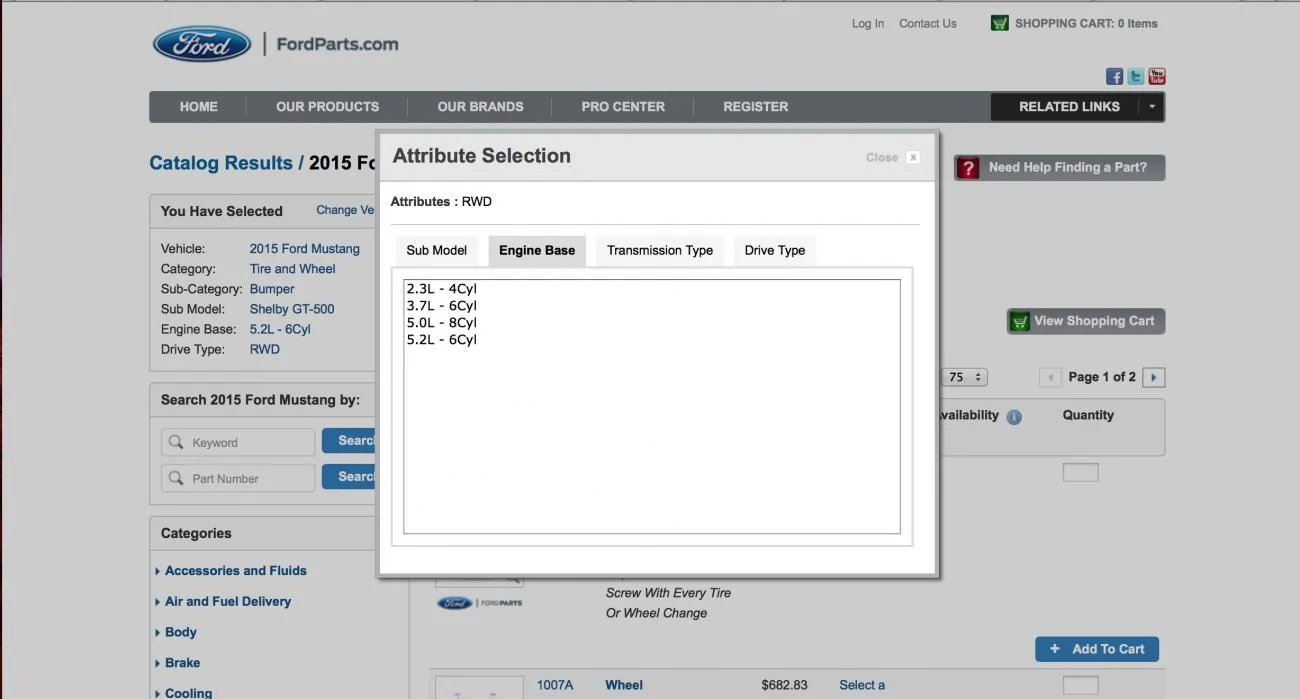The height and width of the screenshot is (699, 1300).
Task: Click the Wheel product name link
Action: [624, 685]
